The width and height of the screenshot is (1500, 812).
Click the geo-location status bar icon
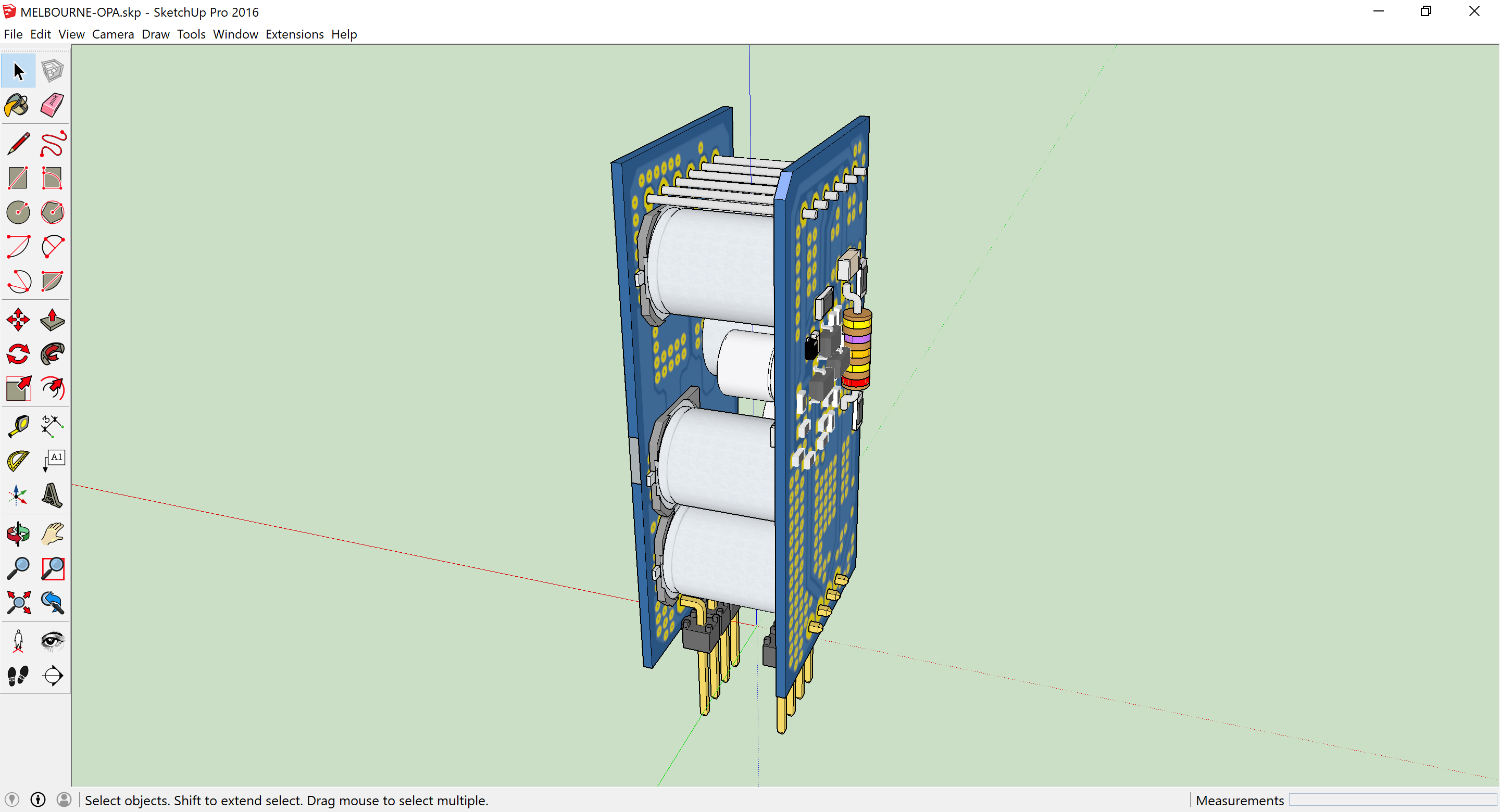[x=12, y=800]
